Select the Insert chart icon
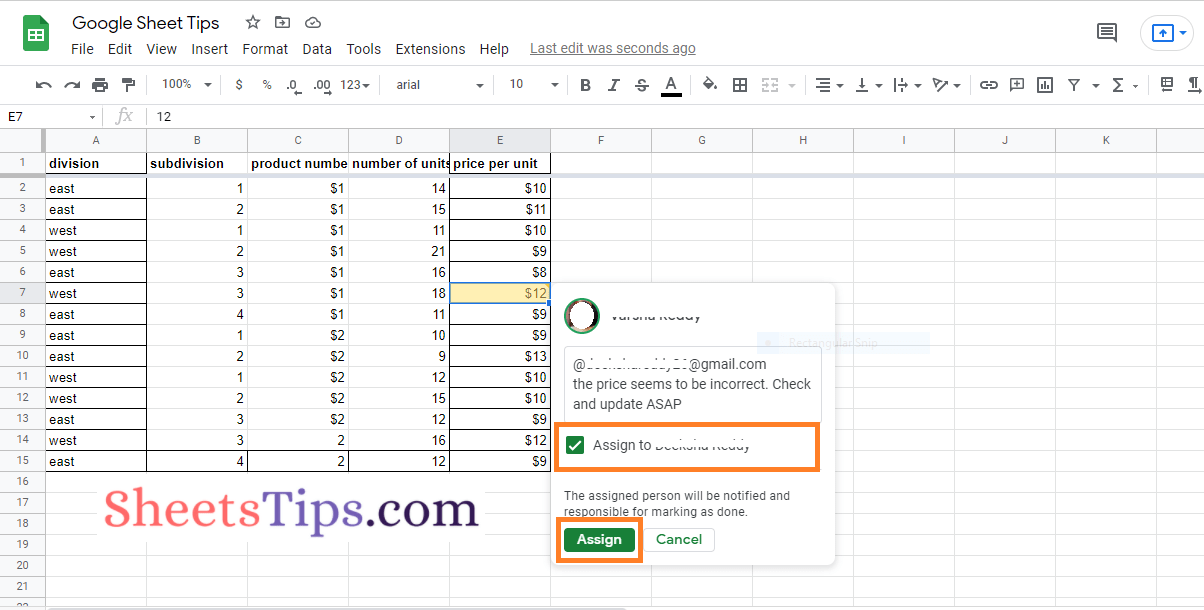The width and height of the screenshot is (1204, 610). pyautogui.click(x=1045, y=84)
